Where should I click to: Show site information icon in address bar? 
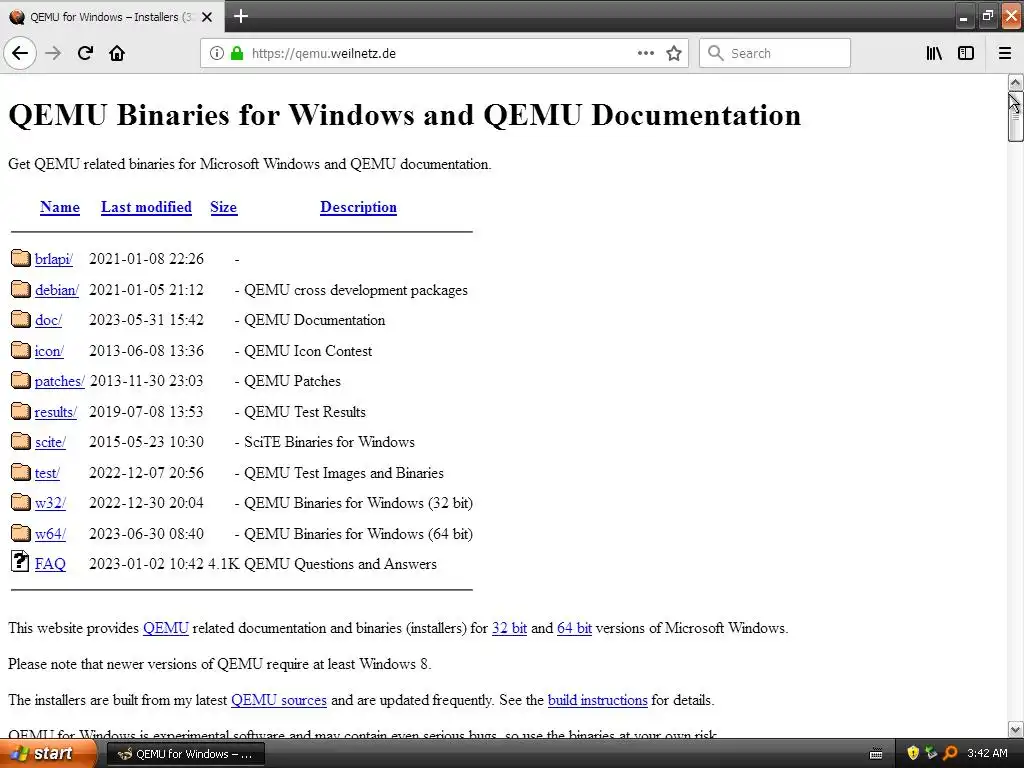pos(216,54)
